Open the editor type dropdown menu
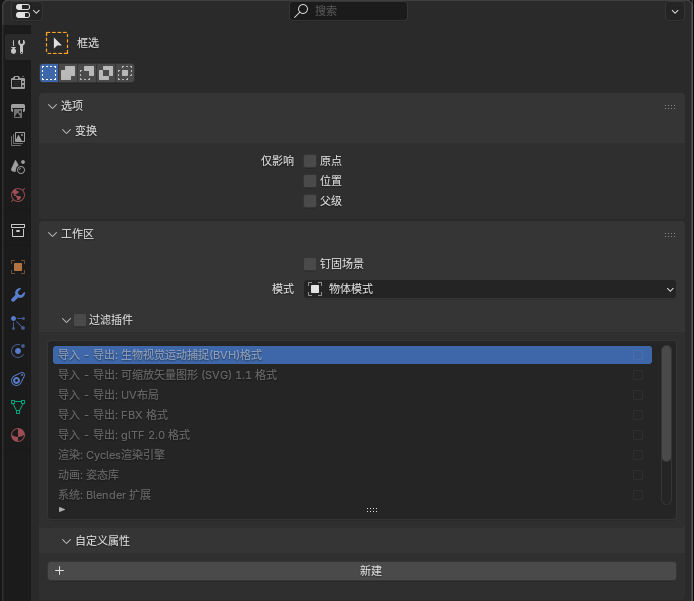Viewport: 694px width, 601px height. point(28,11)
